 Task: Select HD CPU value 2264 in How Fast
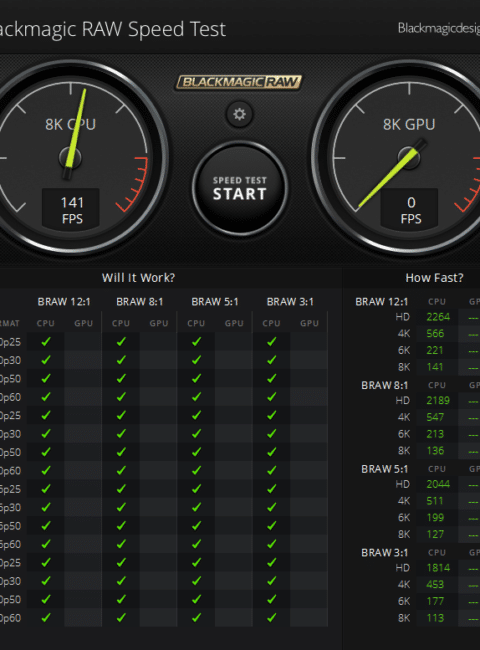pos(438,317)
